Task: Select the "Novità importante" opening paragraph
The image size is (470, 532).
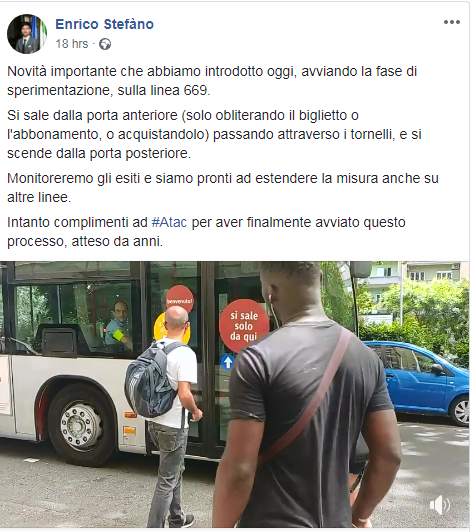Action: coord(212,81)
